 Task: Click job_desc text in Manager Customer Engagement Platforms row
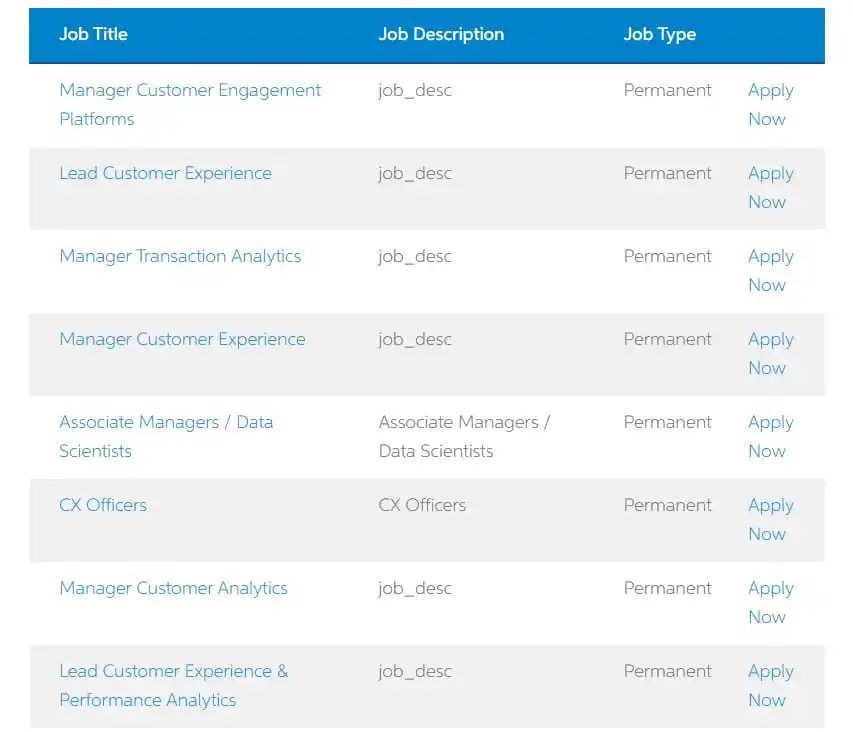[415, 90]
